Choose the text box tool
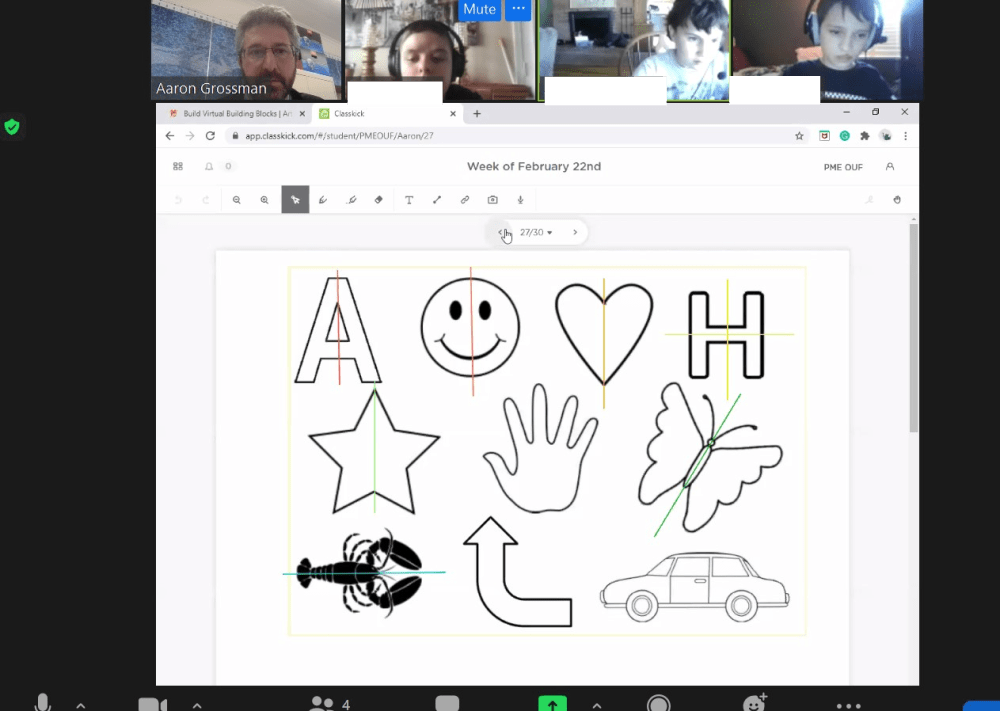Viewport: 1000px width, 711px height. 409,200
